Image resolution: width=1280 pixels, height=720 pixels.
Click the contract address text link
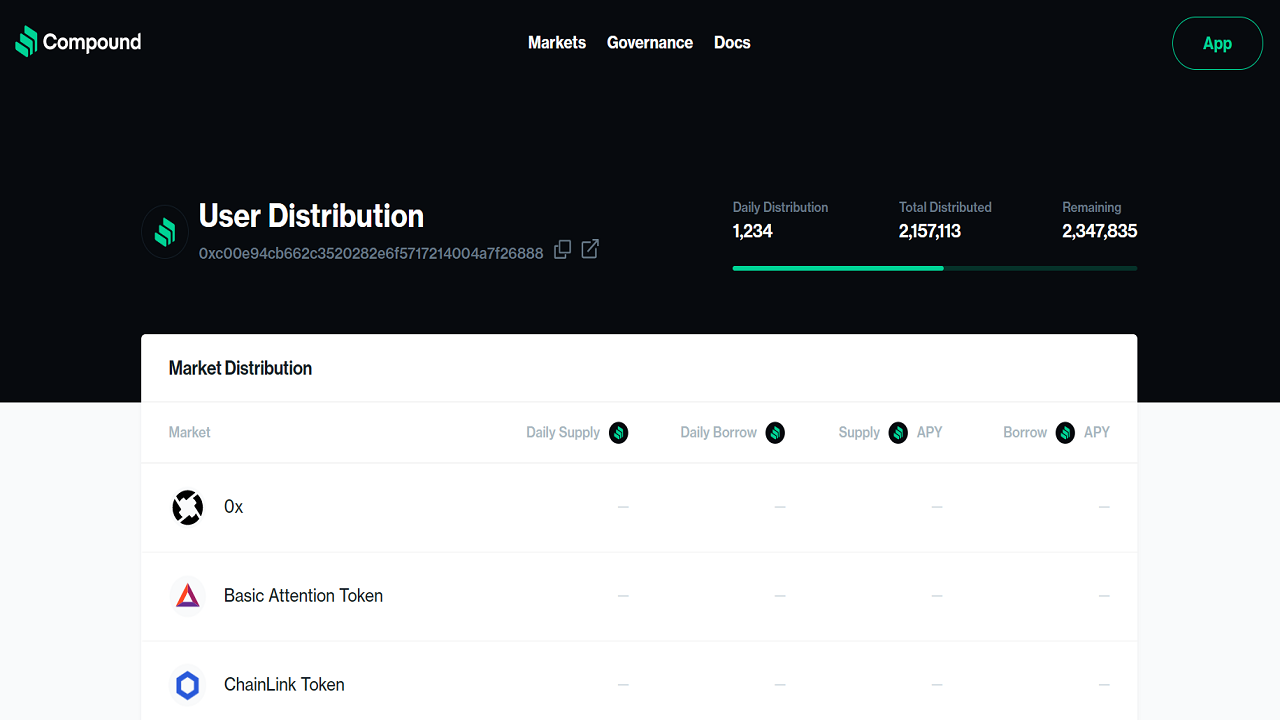click(371, 253)
